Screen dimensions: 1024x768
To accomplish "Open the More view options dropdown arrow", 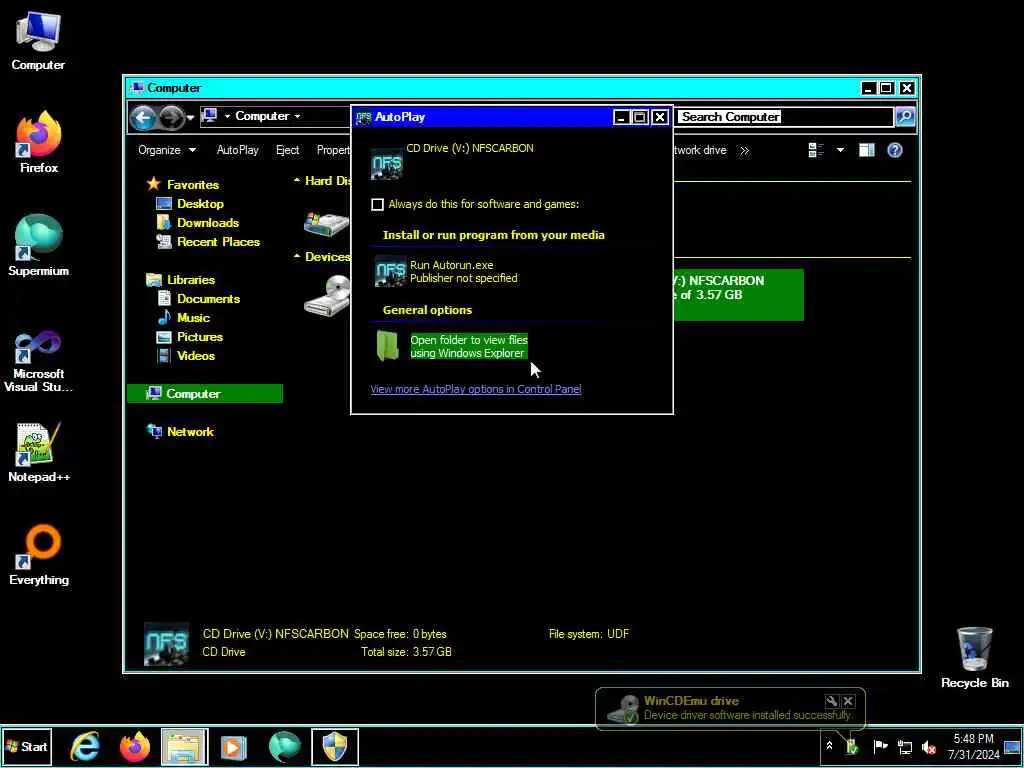I will pyautogui.click(x=840, y=150).
